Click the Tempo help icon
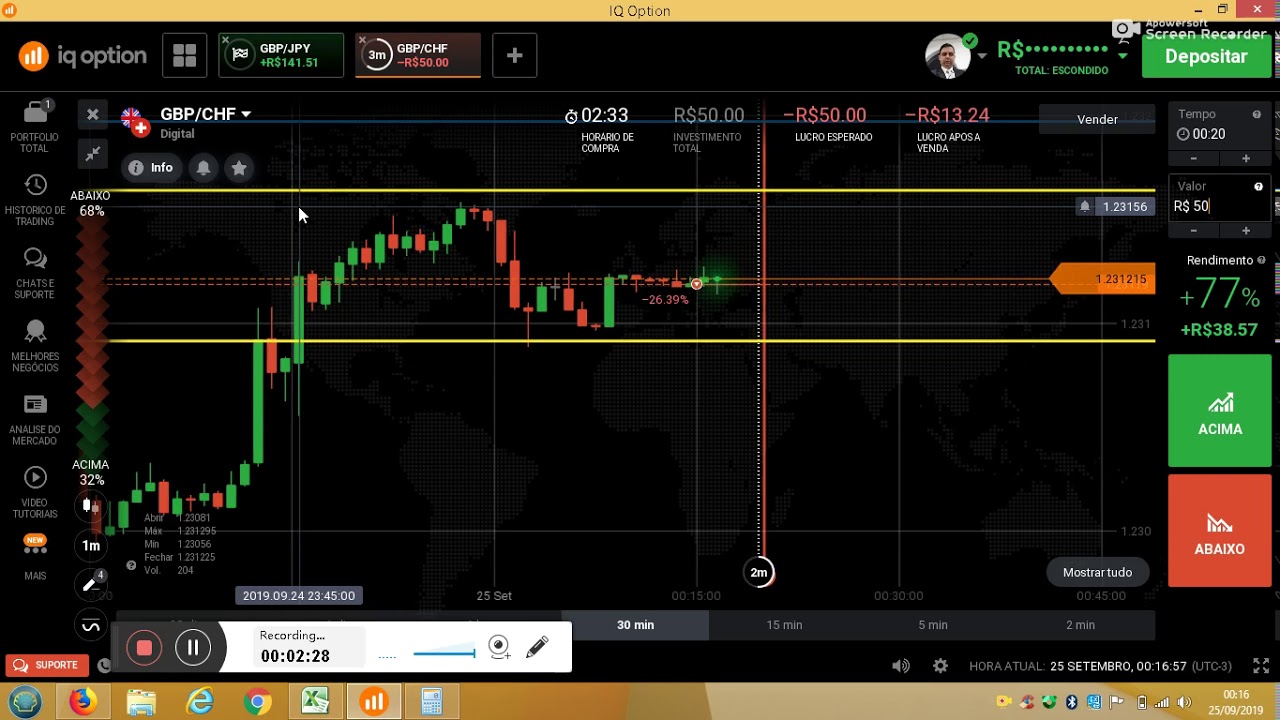Viewport: 1280px width, 720px height. 1257,114
